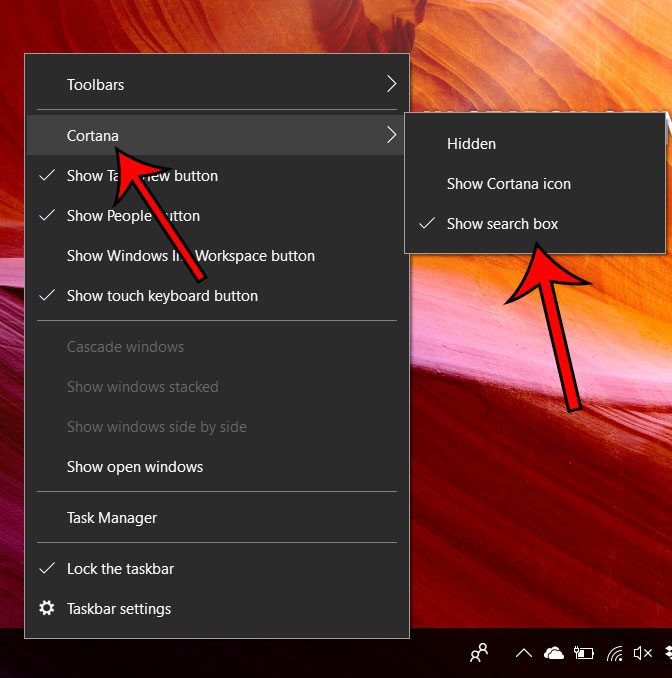
Task: Open the People icon in the taskbar
Action: (479, 653)
